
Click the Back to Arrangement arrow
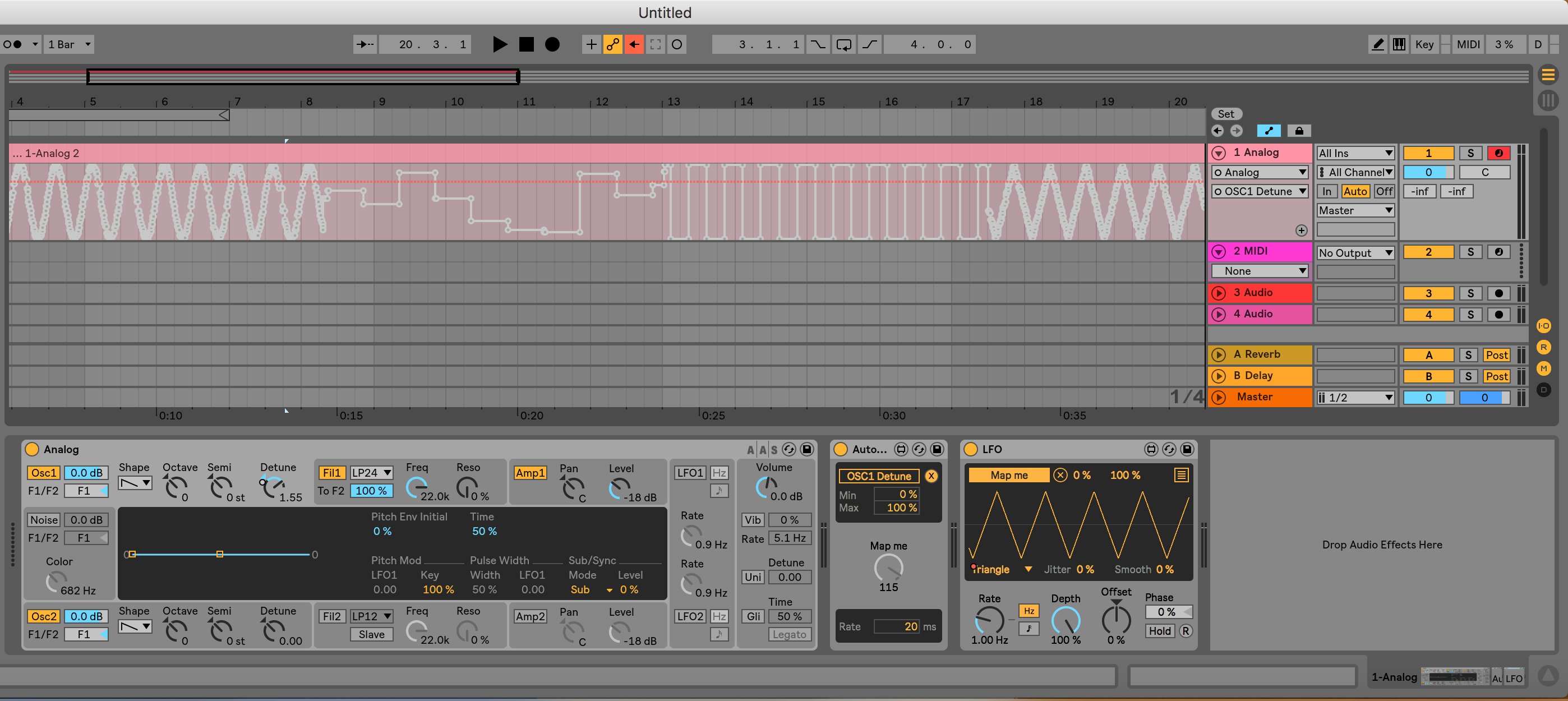(634, 44)
